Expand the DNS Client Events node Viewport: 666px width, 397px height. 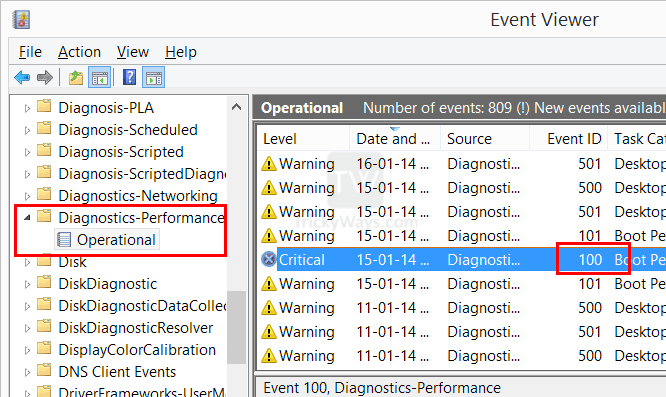coord(27,373)
